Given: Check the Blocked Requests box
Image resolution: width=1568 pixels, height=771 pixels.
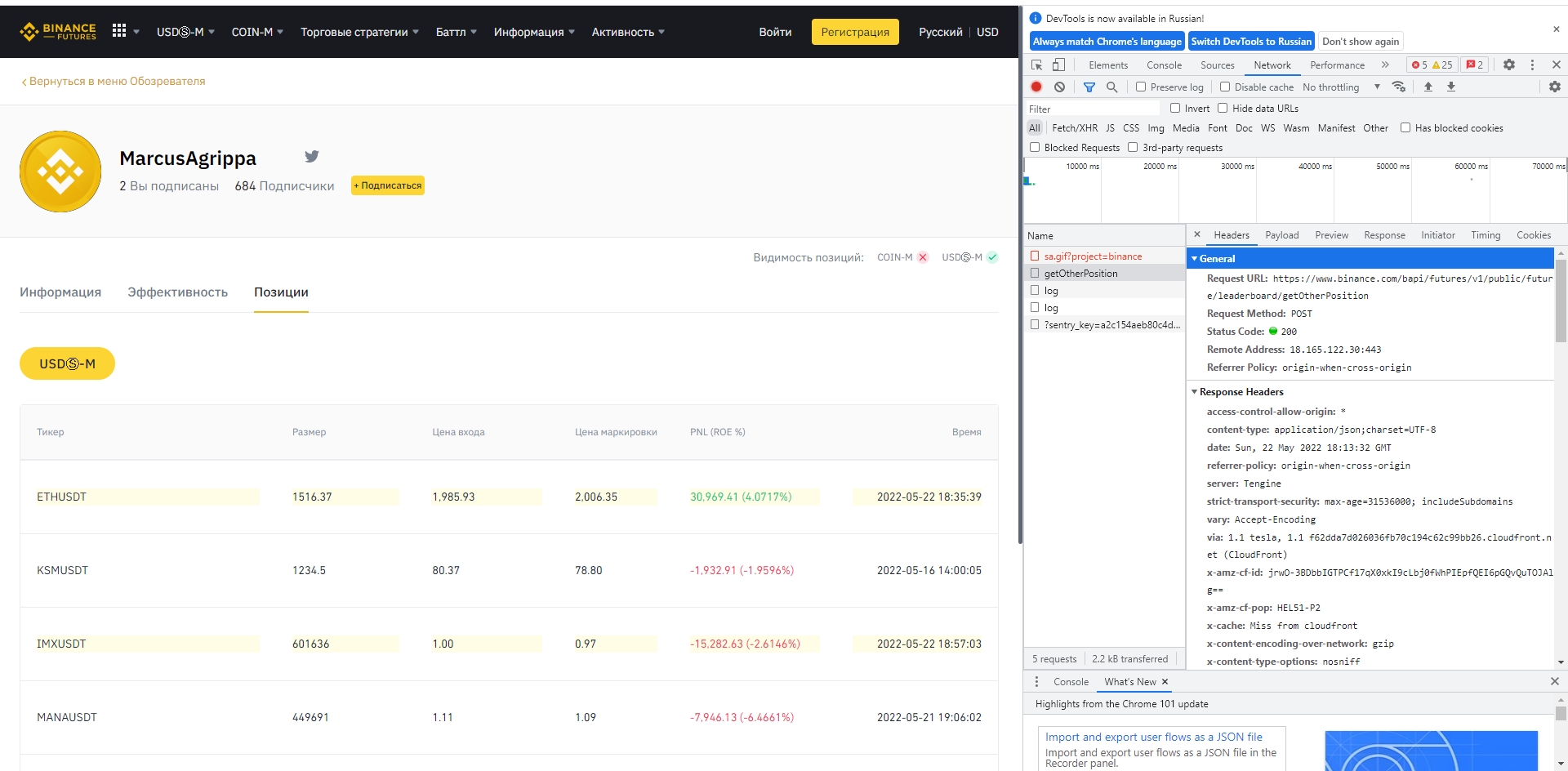Looking at the screenshot, I should [1035, 147].
